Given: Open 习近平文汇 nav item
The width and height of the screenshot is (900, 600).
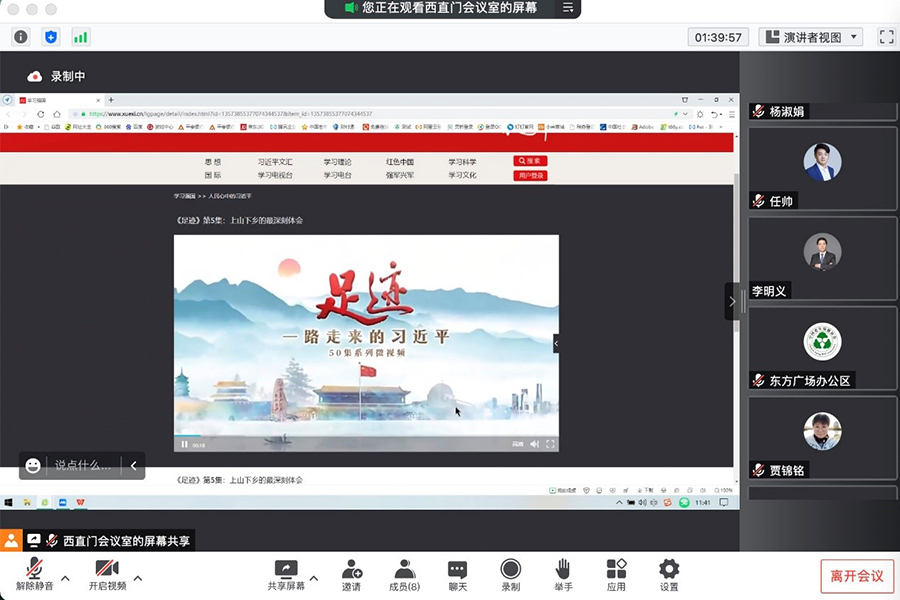Looking at the screenshot, I should pos(275,162).
